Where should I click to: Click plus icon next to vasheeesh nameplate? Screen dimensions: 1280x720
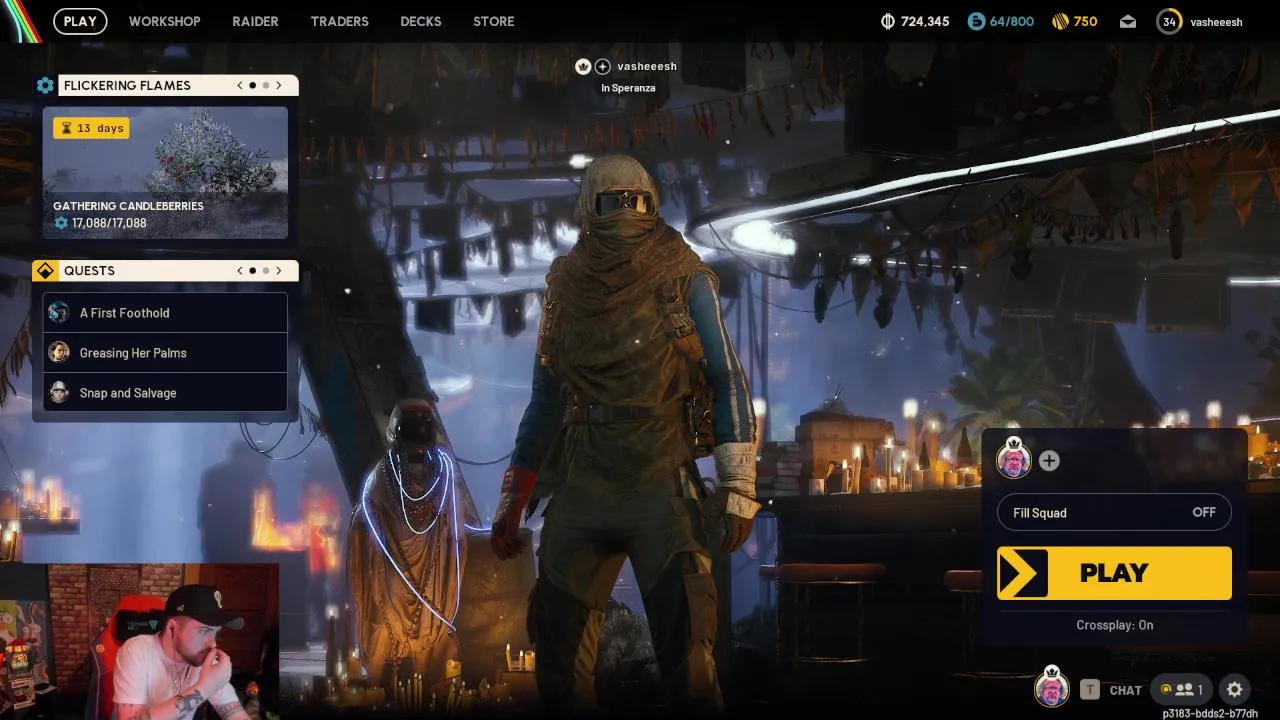(602, 66)
